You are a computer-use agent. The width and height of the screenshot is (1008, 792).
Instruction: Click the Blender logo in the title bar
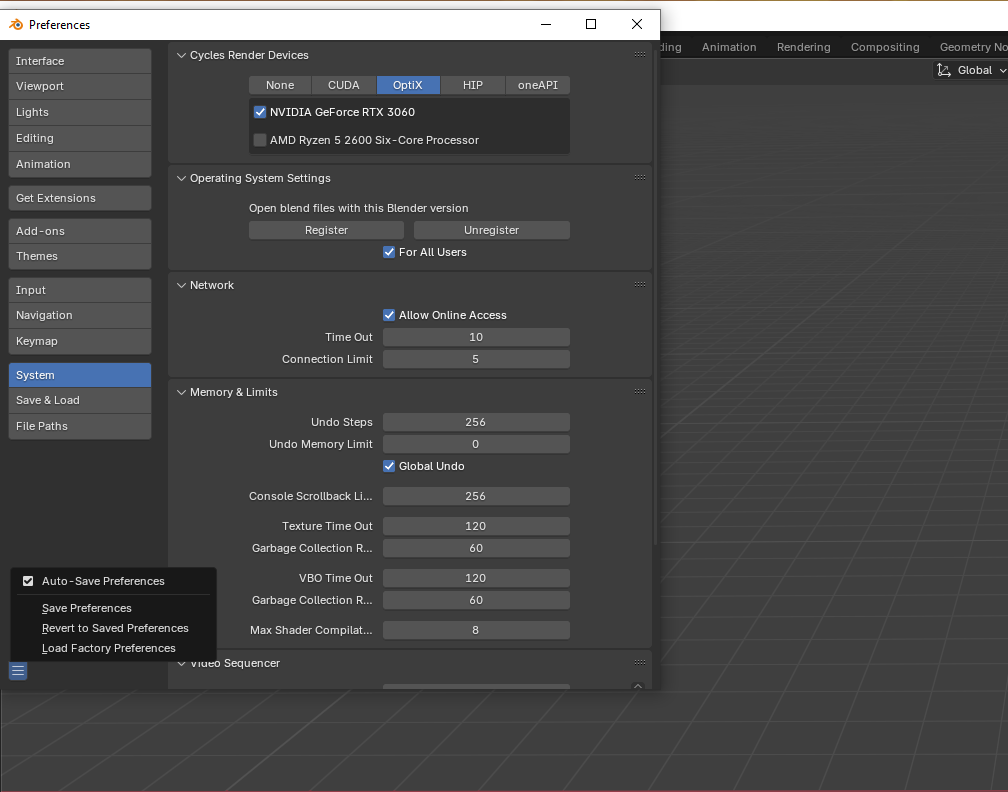[x=16, y=24]
